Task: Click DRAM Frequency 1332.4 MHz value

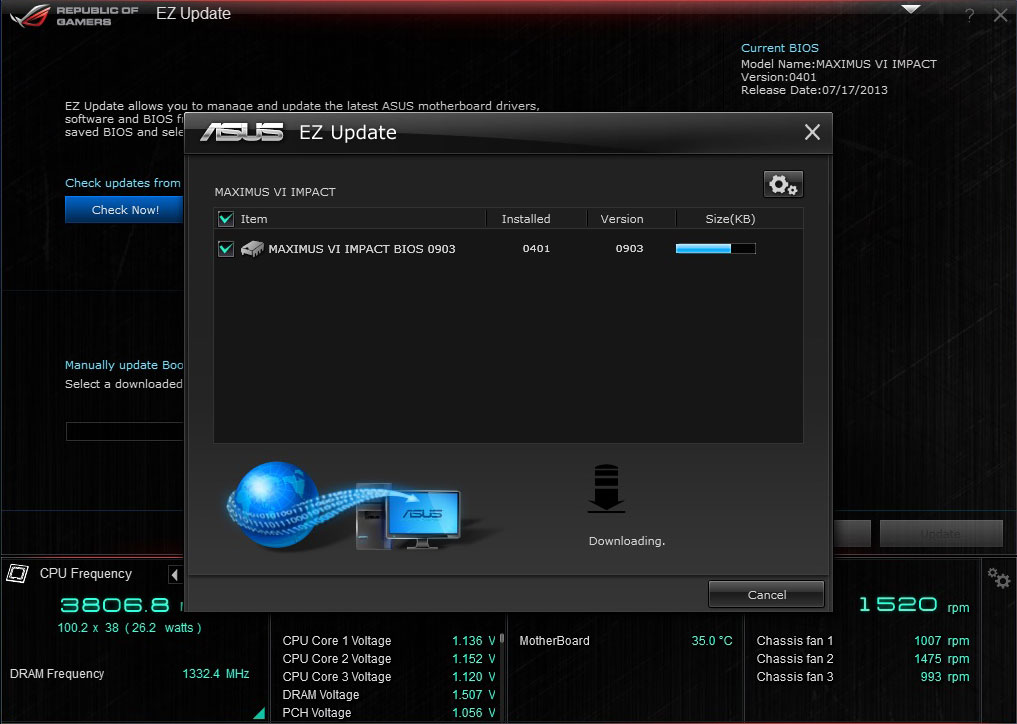Action: pos(215,674)
